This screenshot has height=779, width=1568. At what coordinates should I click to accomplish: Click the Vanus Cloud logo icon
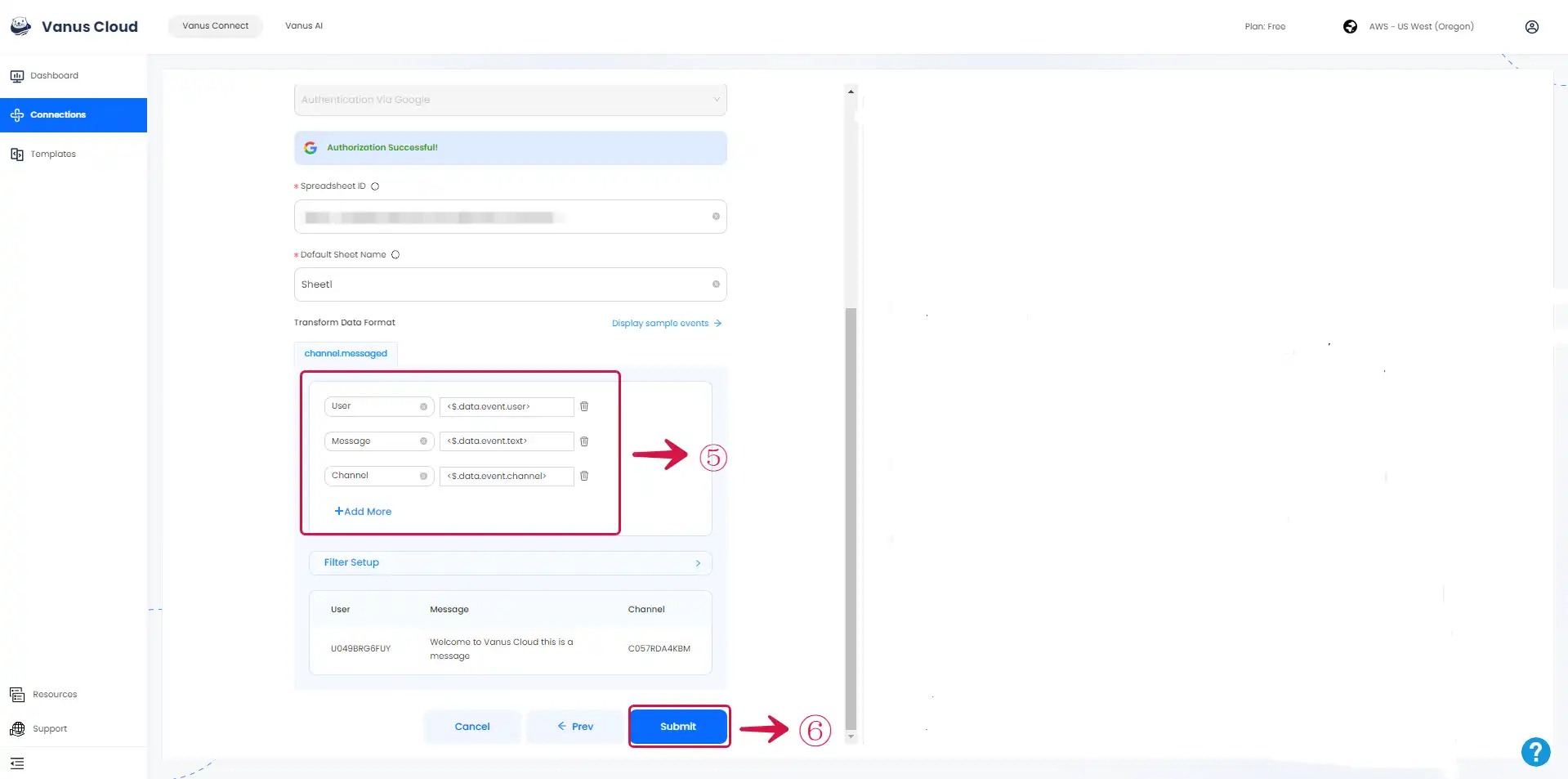coord(20,26)
